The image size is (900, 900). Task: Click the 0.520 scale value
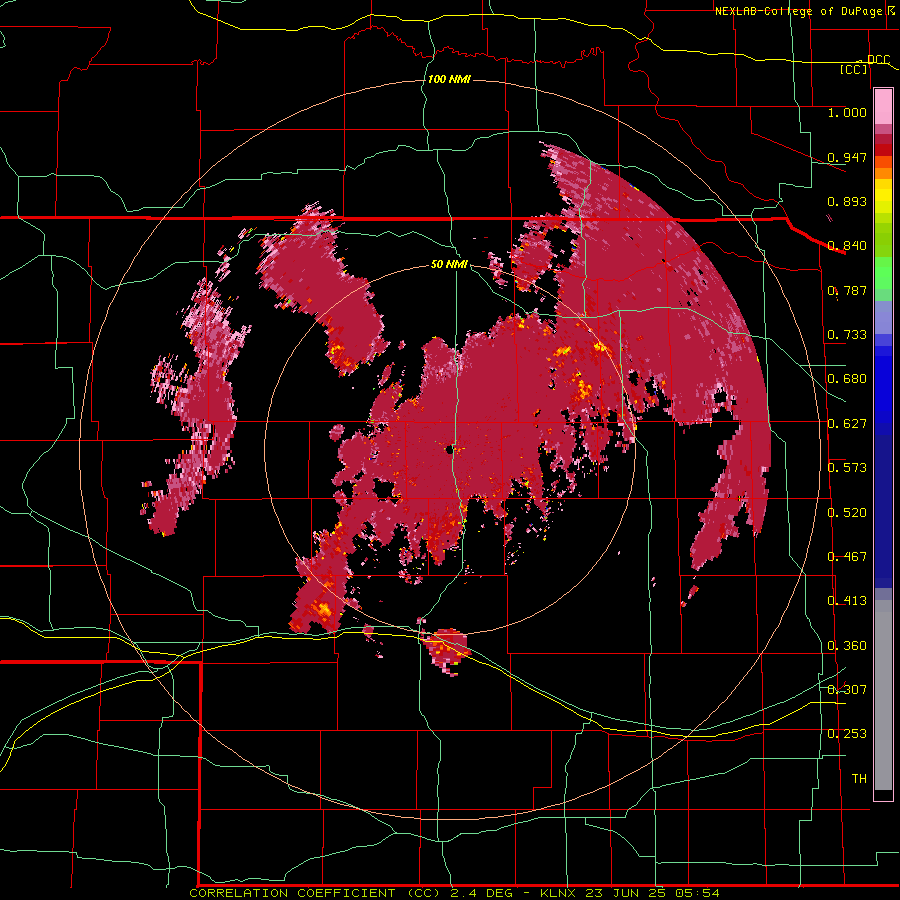pos(847,513)
